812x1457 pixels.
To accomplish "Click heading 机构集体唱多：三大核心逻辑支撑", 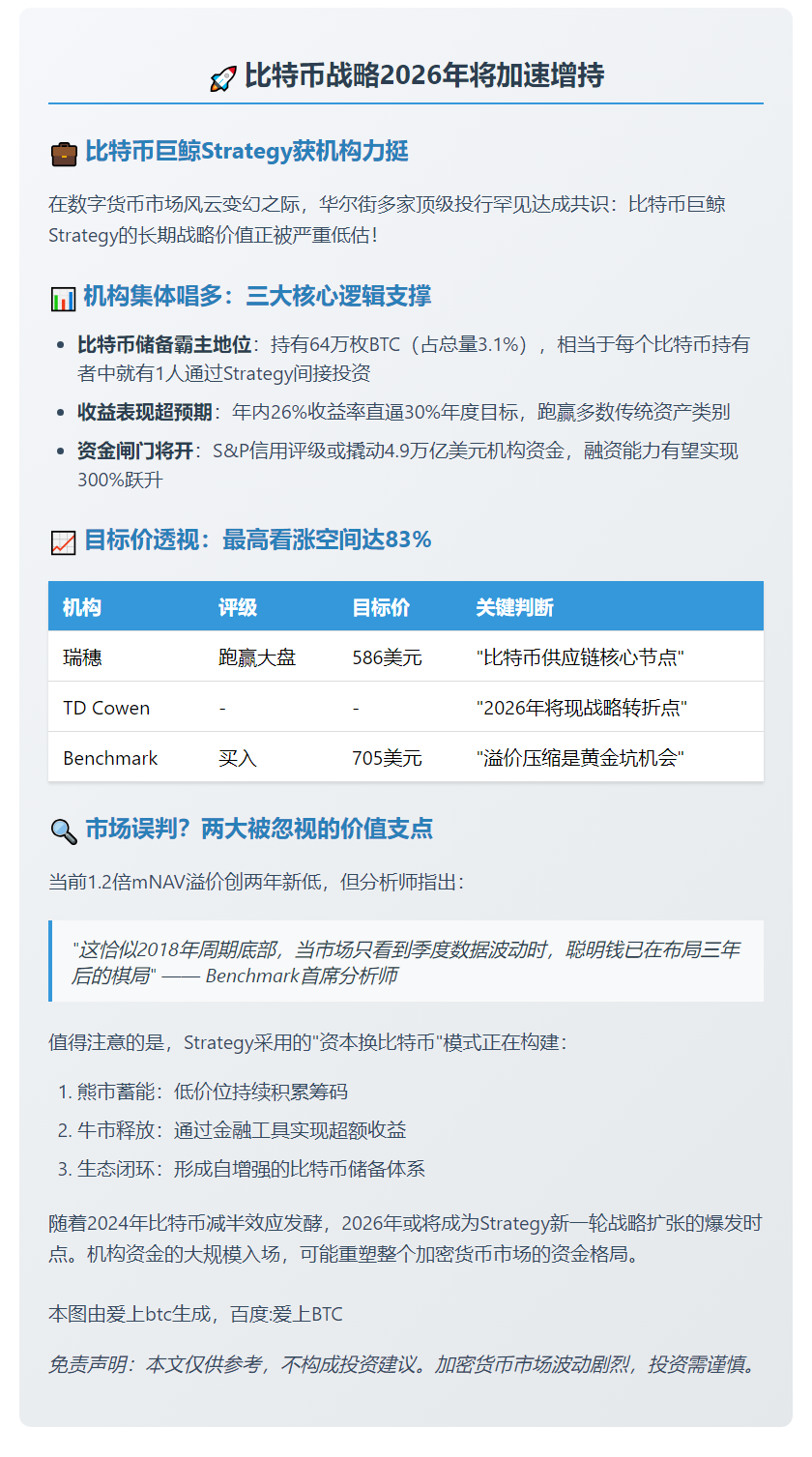I will pyautogui.click(x=257, y=297).
